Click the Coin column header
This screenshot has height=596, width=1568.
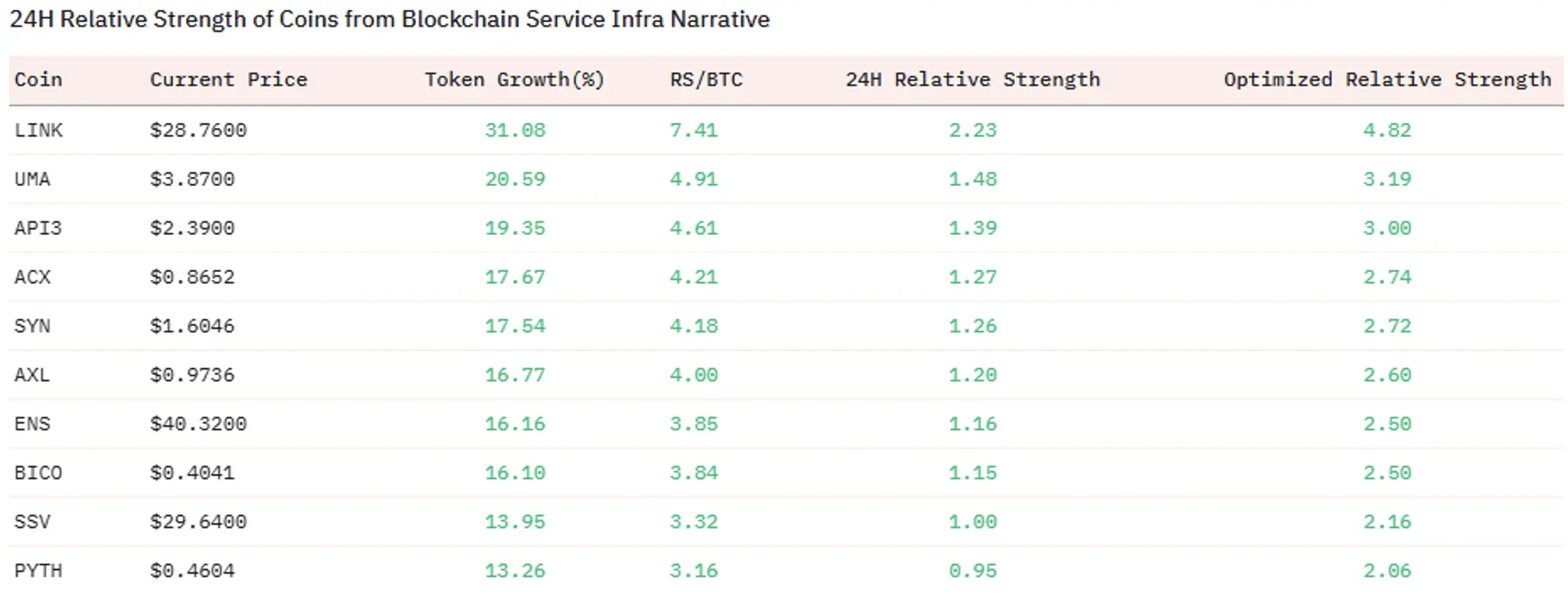38,80
